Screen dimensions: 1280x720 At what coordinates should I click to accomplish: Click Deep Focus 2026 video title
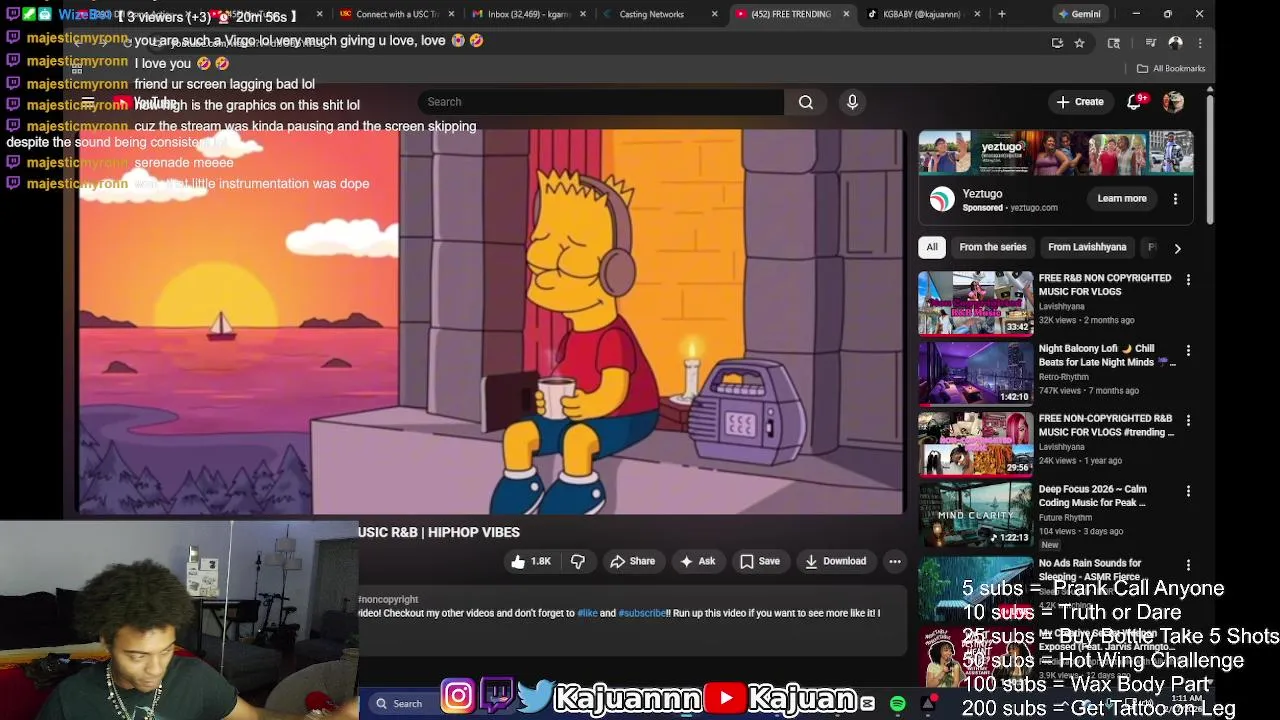point(1092,496)
